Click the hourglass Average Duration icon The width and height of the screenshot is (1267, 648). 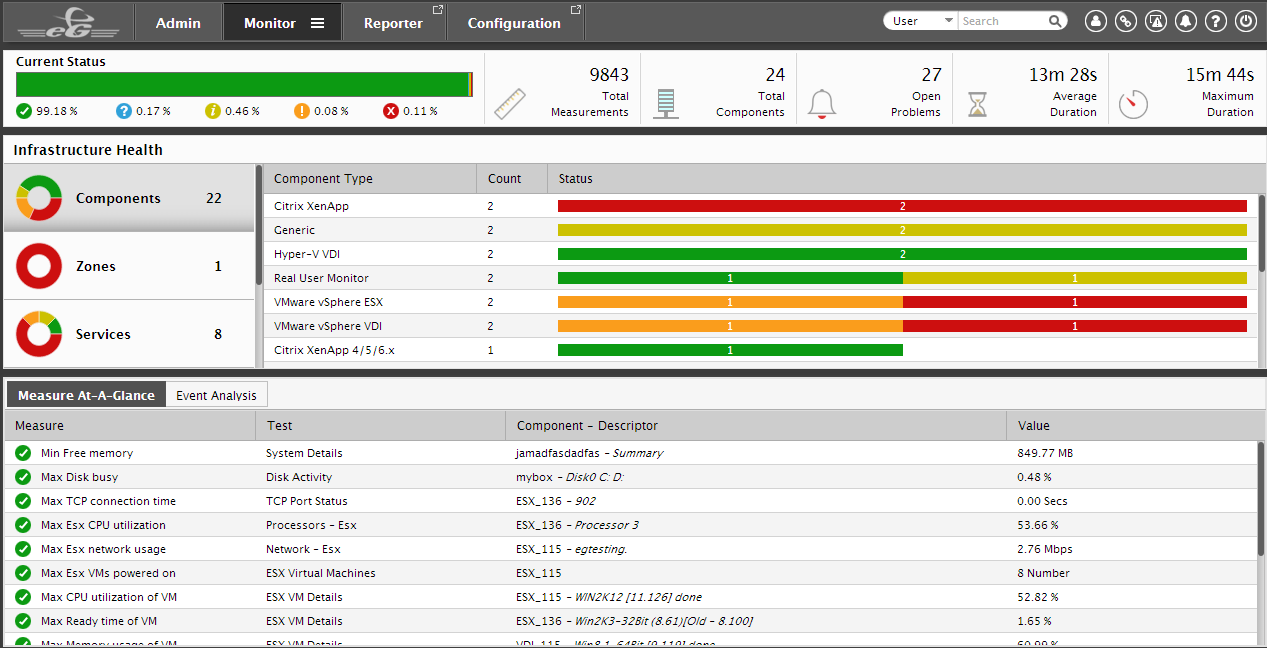[x=977, y=104]
